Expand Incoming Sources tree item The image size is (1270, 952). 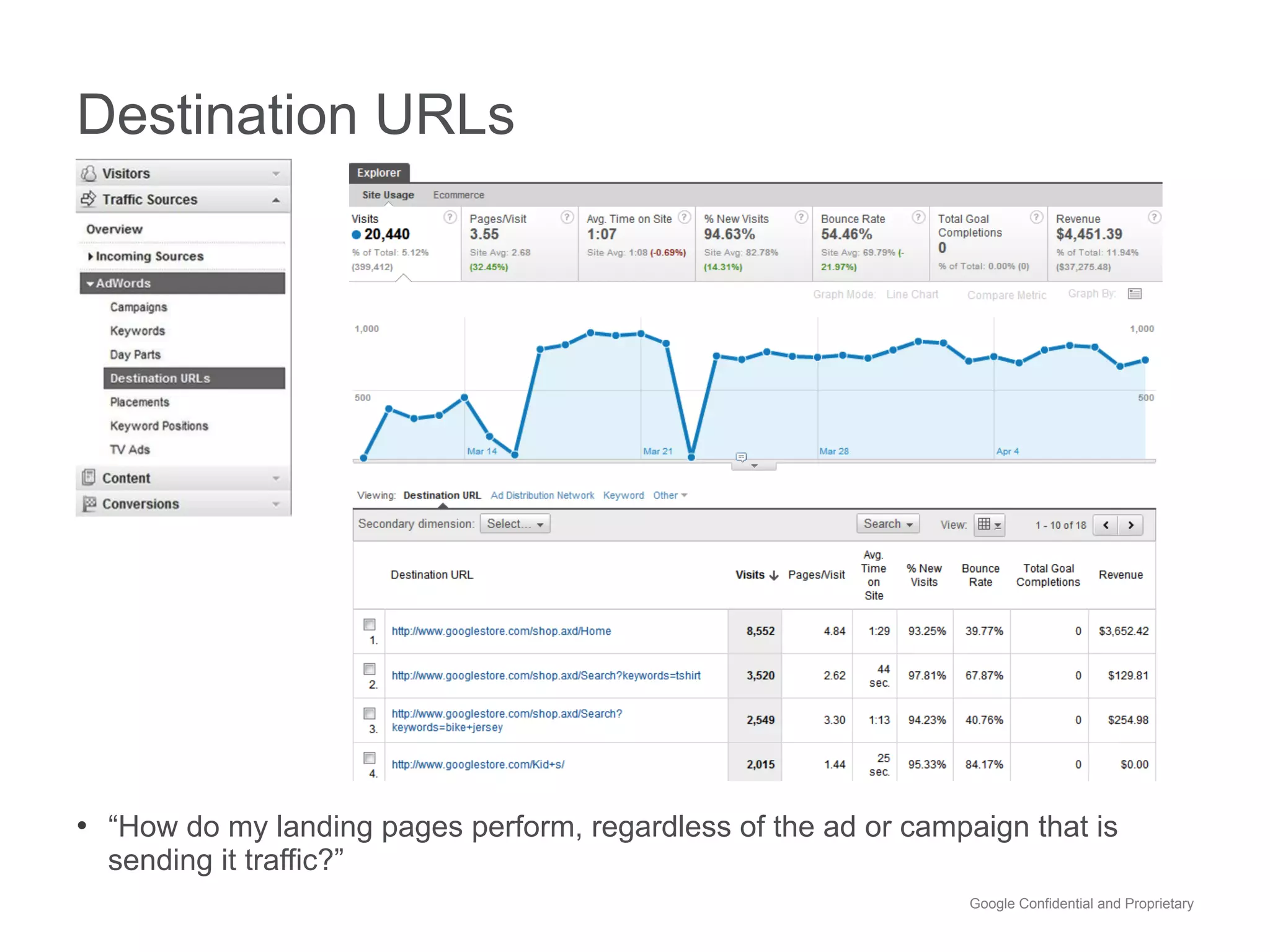tap(91, 256)
